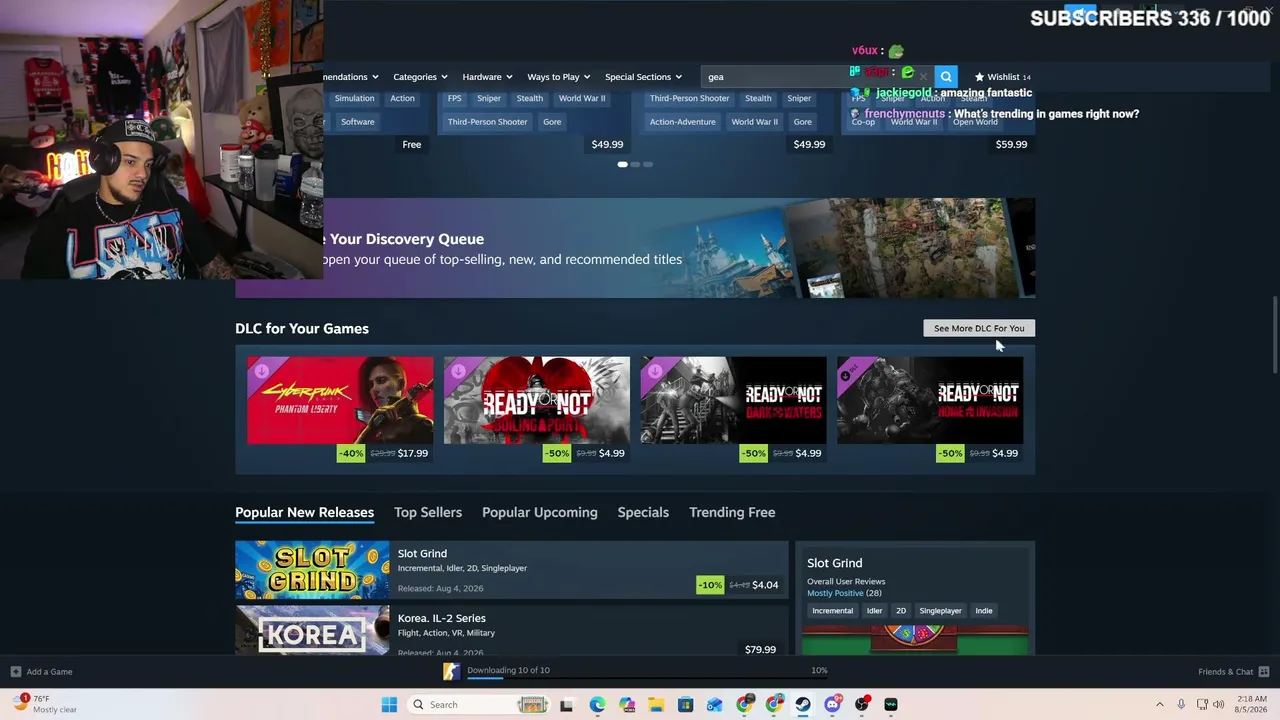
Task: Open the Discovery Queue banner
Action: pos(635,248)
